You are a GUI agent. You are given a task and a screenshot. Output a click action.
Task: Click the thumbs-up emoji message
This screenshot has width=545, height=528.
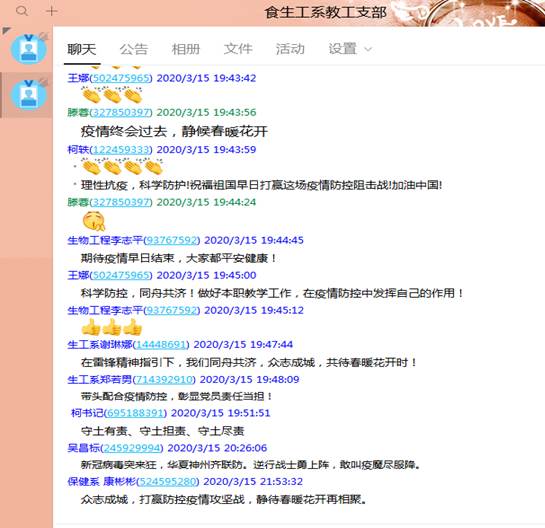(x=112, y=327)
